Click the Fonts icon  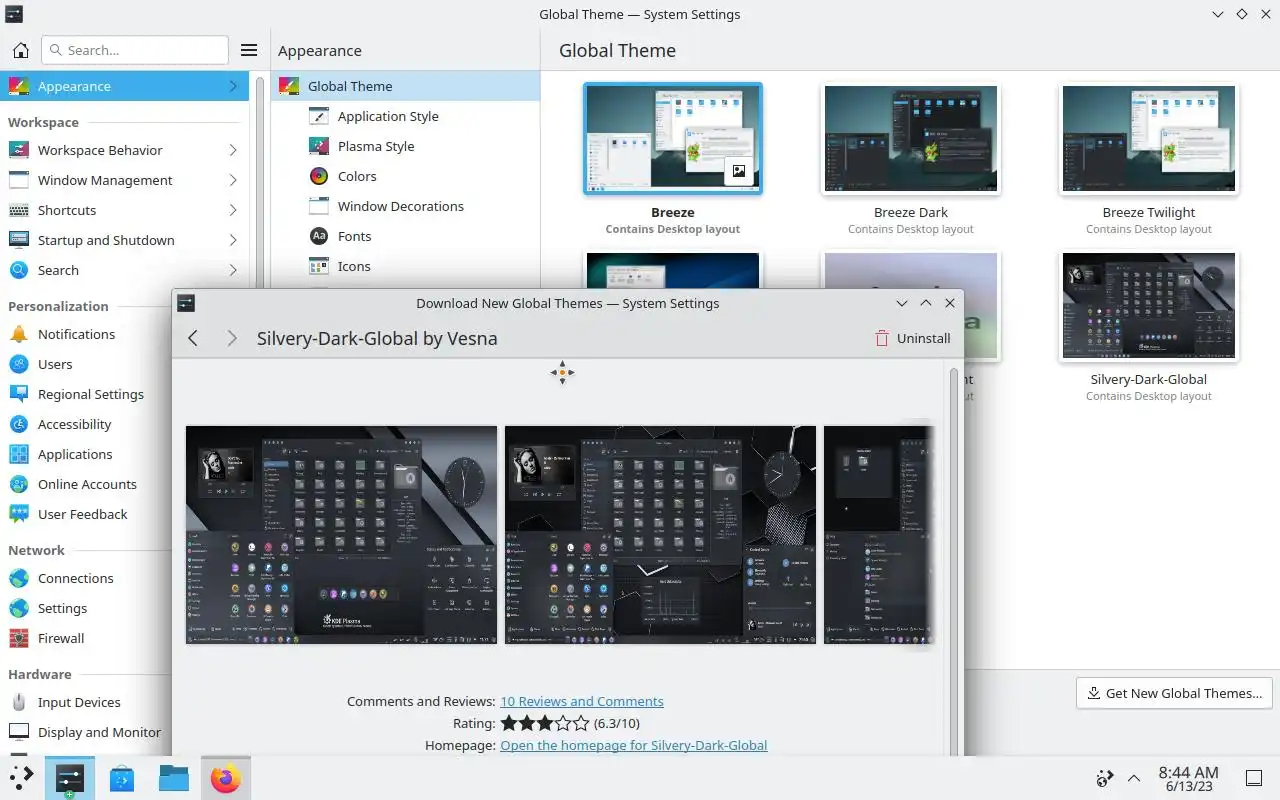click(319, 236)
